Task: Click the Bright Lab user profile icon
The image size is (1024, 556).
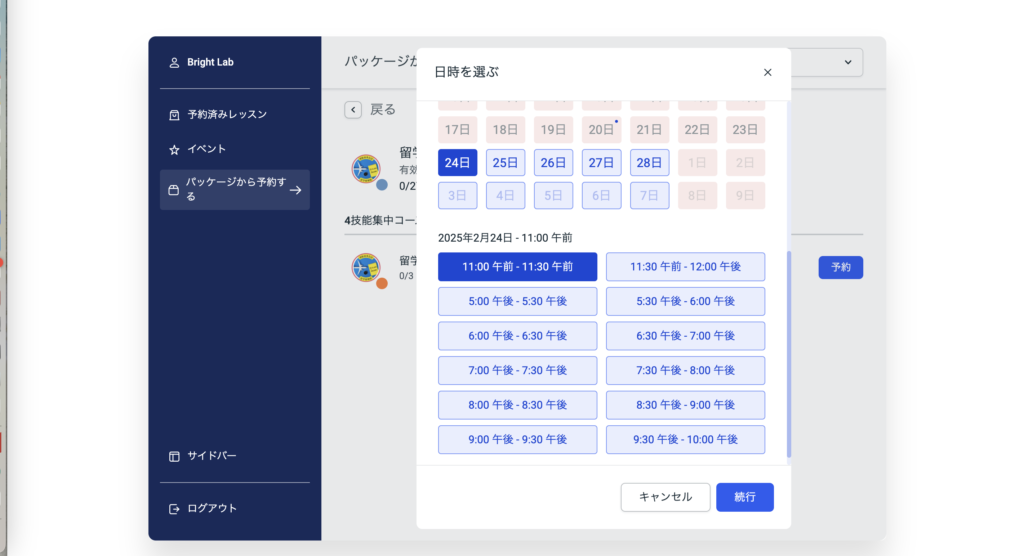Action: click(x=174, y=62)
